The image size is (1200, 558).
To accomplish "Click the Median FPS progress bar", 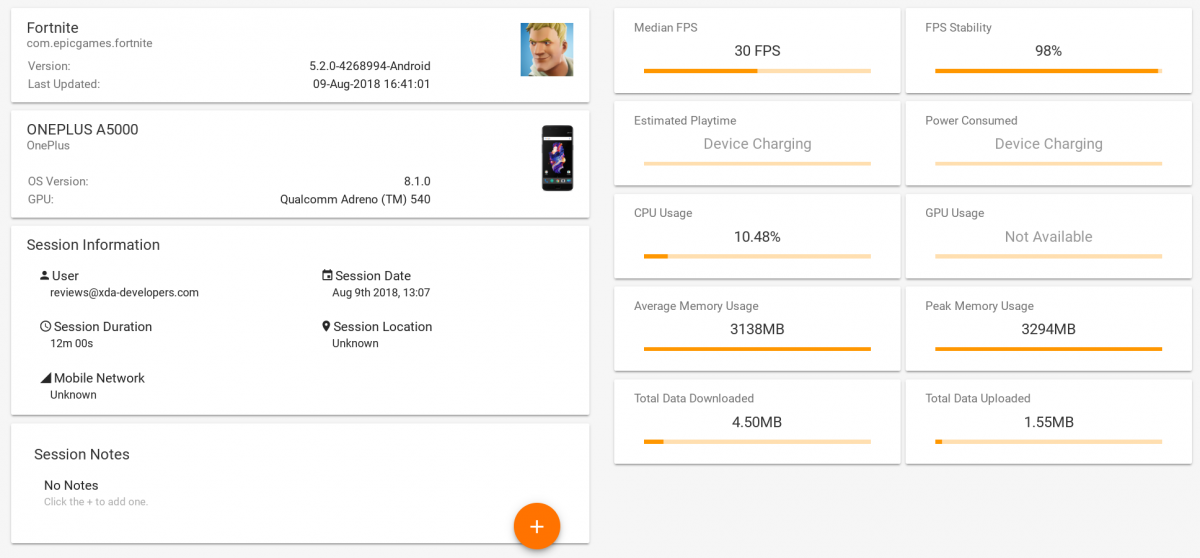I will (757, 71).
